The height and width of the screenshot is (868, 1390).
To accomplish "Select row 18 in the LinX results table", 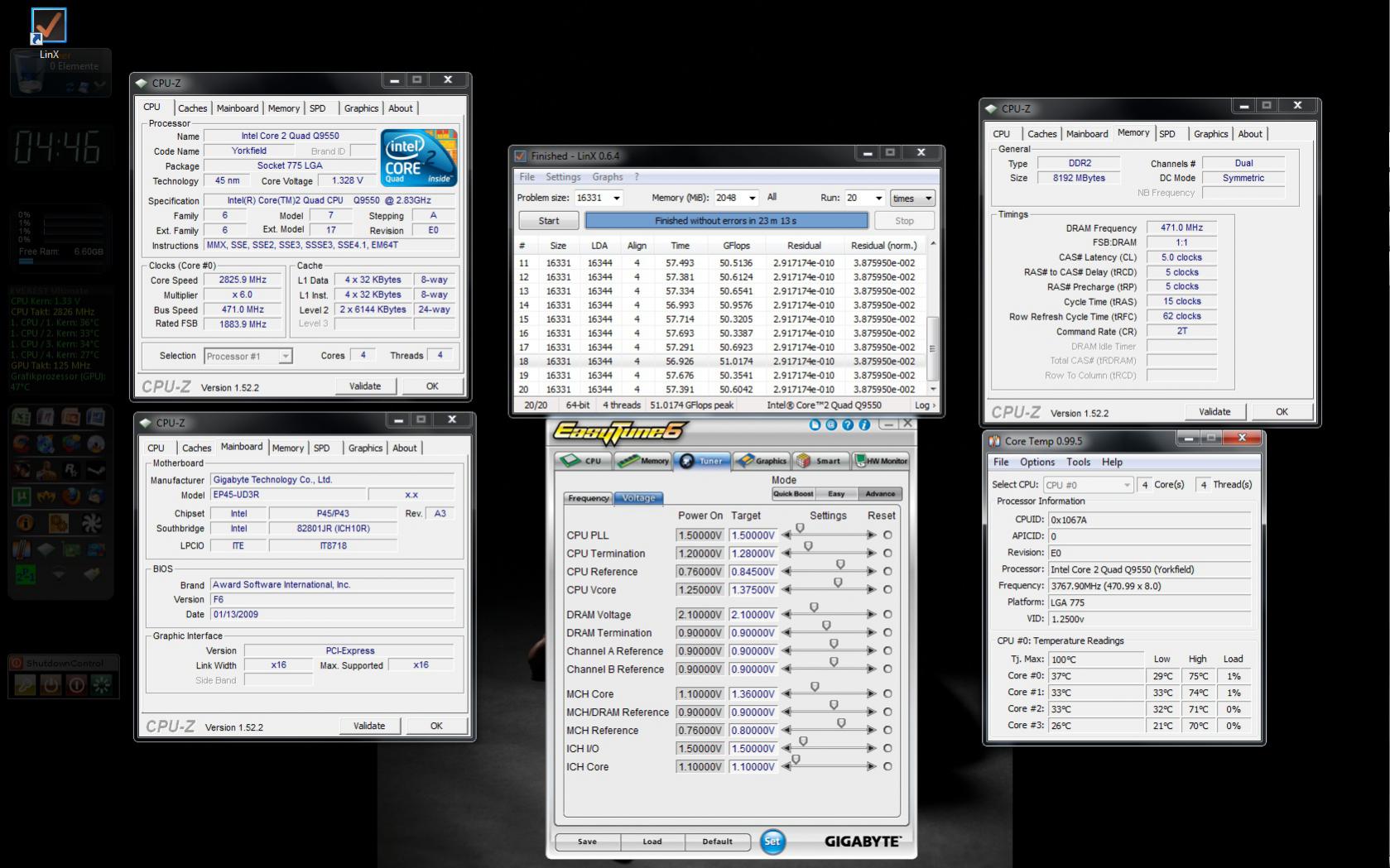I will (720, 362).
